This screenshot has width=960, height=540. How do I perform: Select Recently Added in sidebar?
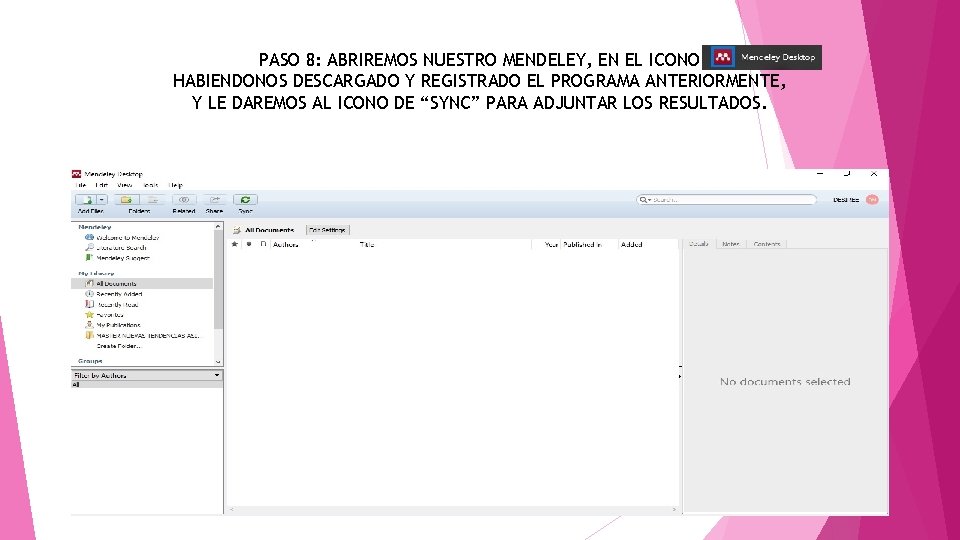[119, 294]
